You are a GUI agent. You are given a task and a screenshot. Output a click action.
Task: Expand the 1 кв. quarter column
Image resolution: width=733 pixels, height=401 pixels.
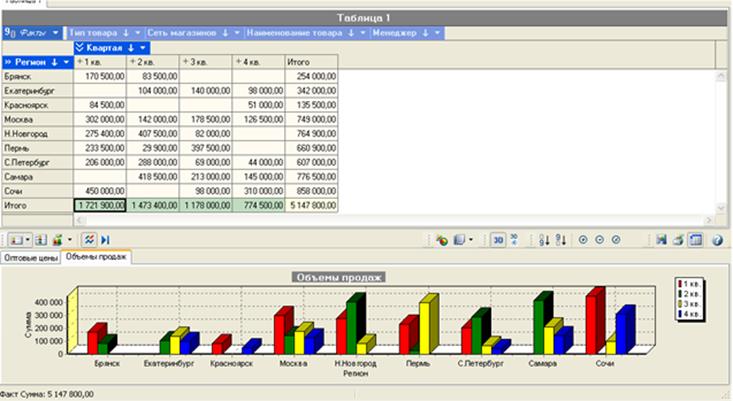[81, 62]
